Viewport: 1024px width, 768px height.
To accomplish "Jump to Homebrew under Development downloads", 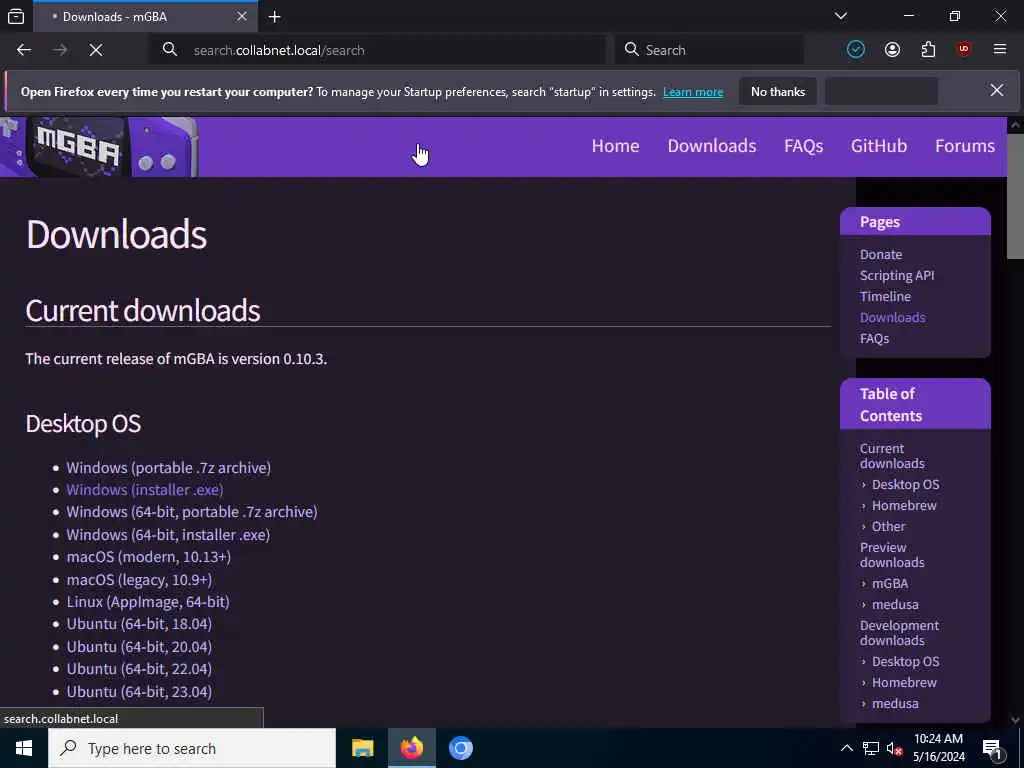I will coord(904,682).
